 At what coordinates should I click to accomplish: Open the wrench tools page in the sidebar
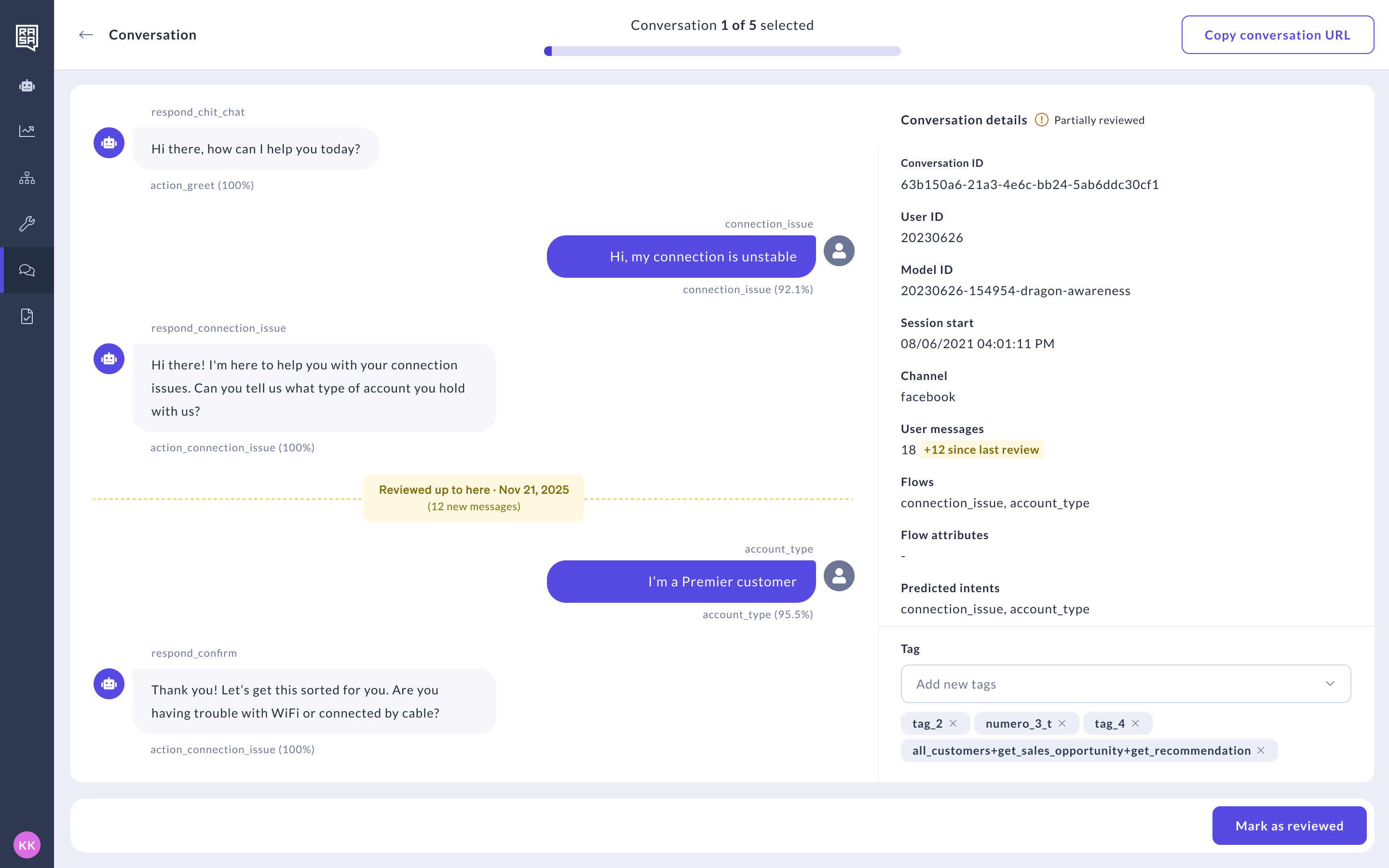27,223
